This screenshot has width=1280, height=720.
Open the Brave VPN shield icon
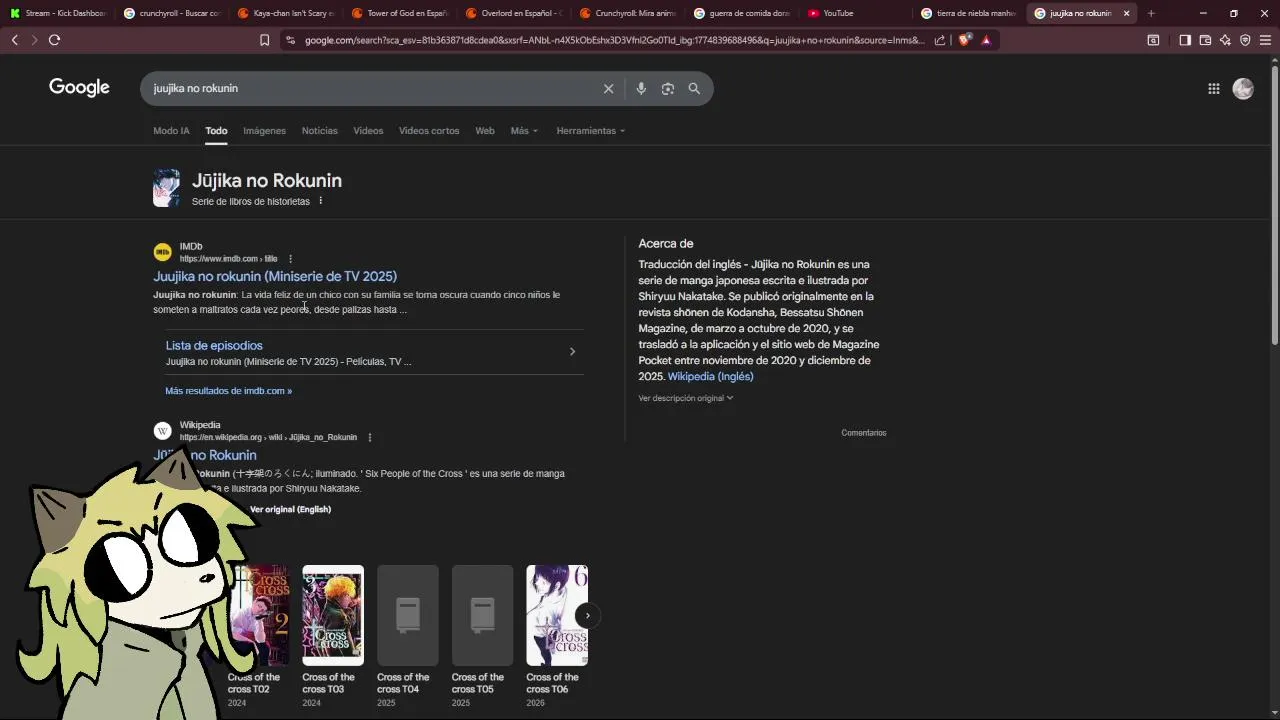1245,40
